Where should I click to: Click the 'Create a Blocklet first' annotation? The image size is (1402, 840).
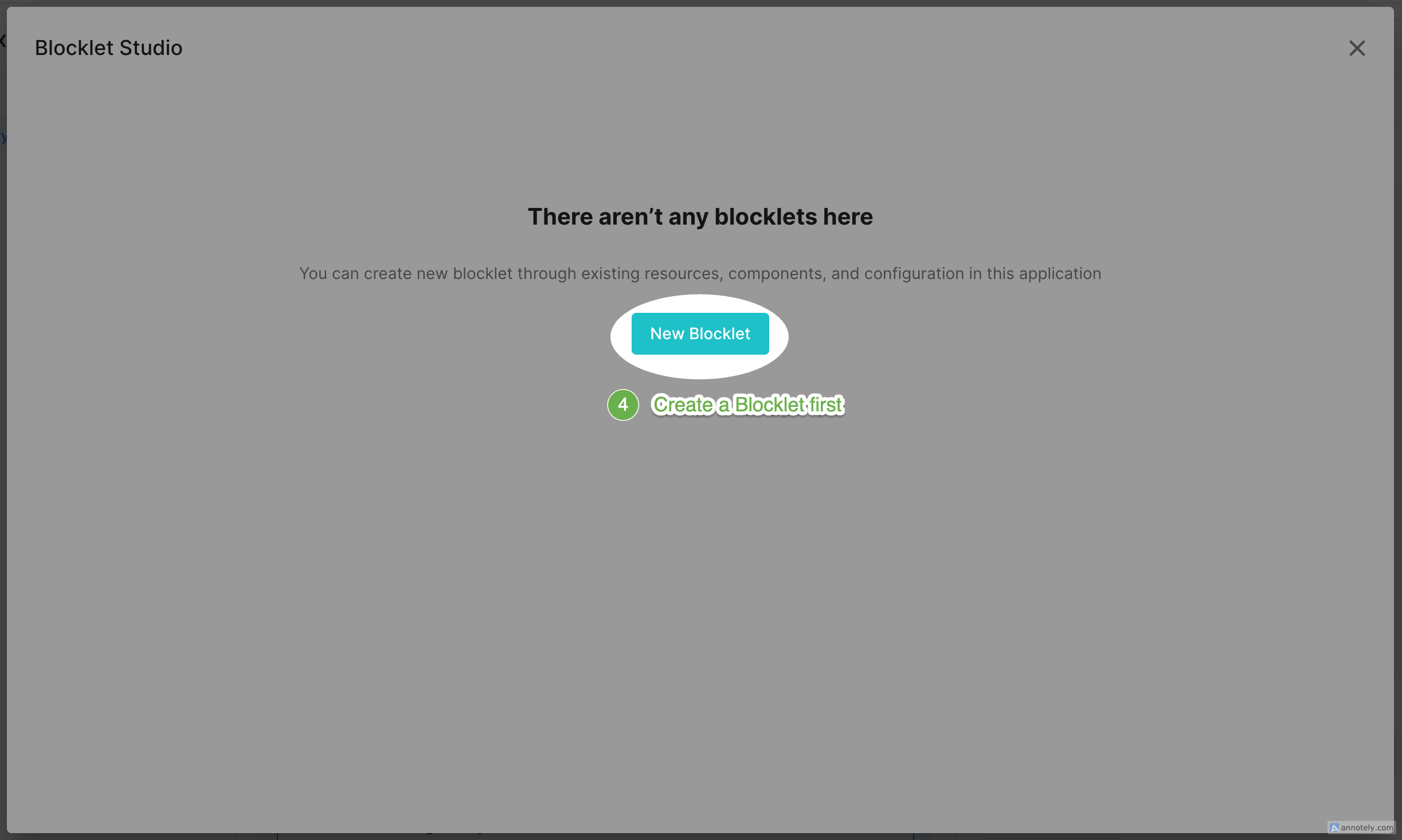coord(748,405)
